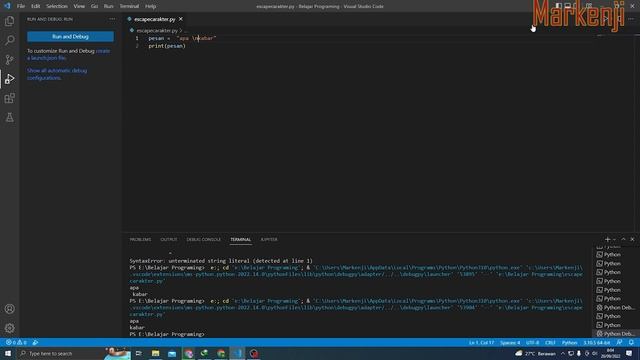Click the create a launch.json file link
The width and height of the screenshot is (640, 360).
click(x=68, y=55)
